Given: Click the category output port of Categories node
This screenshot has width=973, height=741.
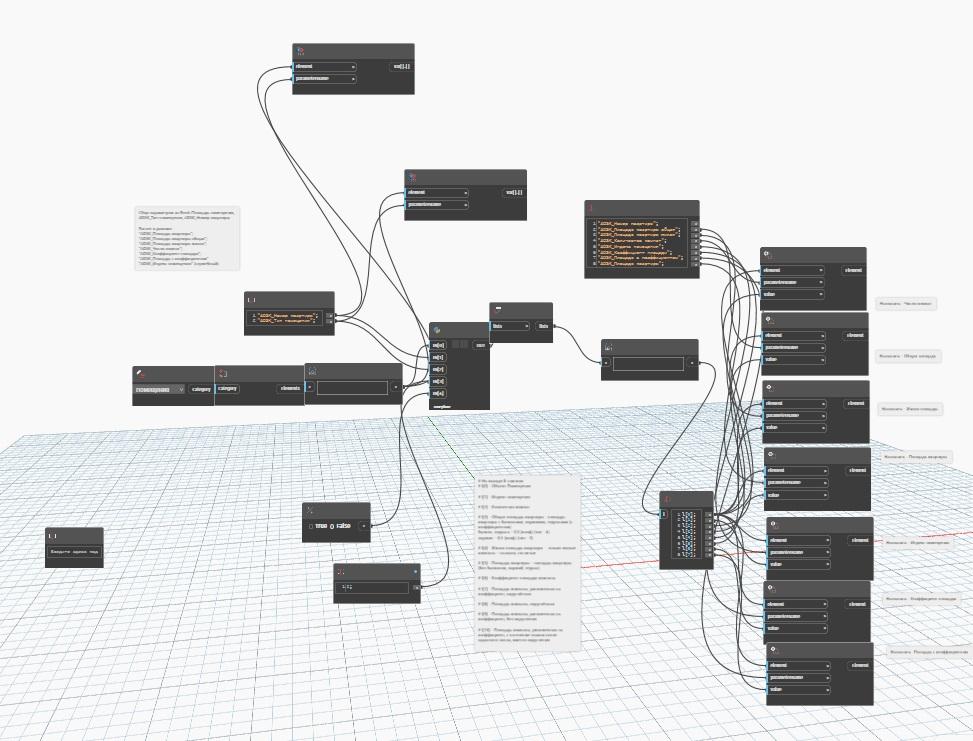Looking at the screenshot, I should pyautogui.click(x=201, y=388).
